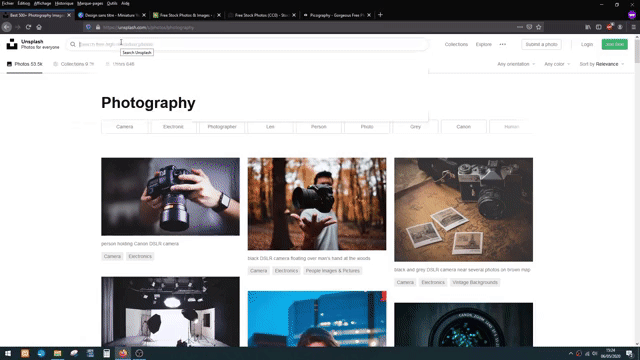Open Firefox from the taskbar
The width and height of the screenshot is (640, 360).
123,353
